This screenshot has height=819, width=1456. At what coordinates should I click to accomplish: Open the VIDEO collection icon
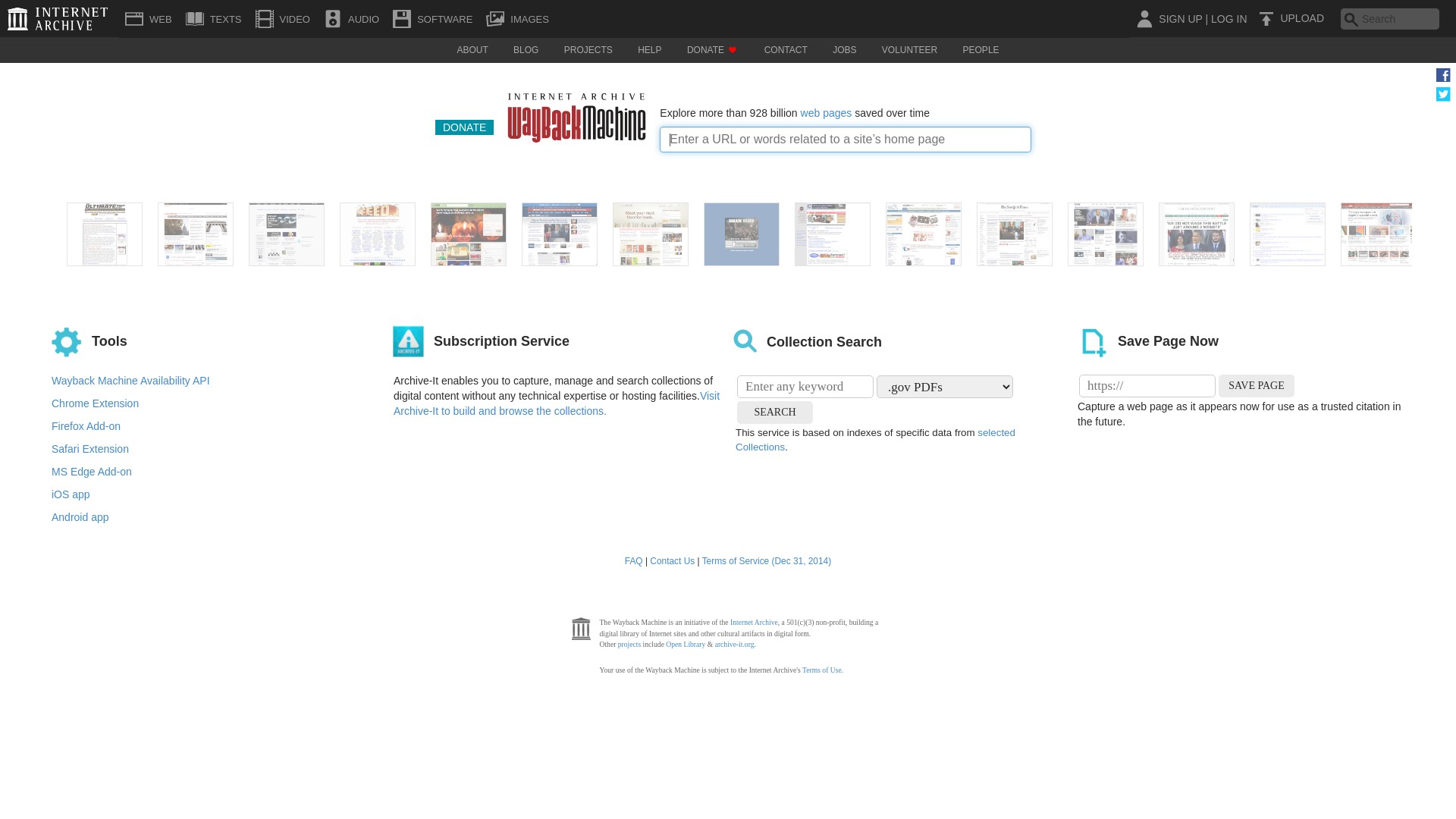coord(264,18)
